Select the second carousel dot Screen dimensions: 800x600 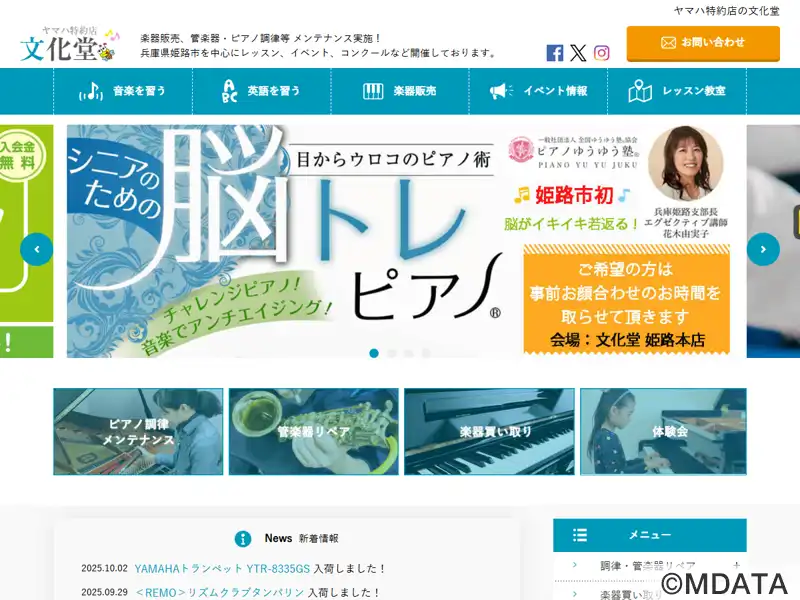[x=391, y=353]
